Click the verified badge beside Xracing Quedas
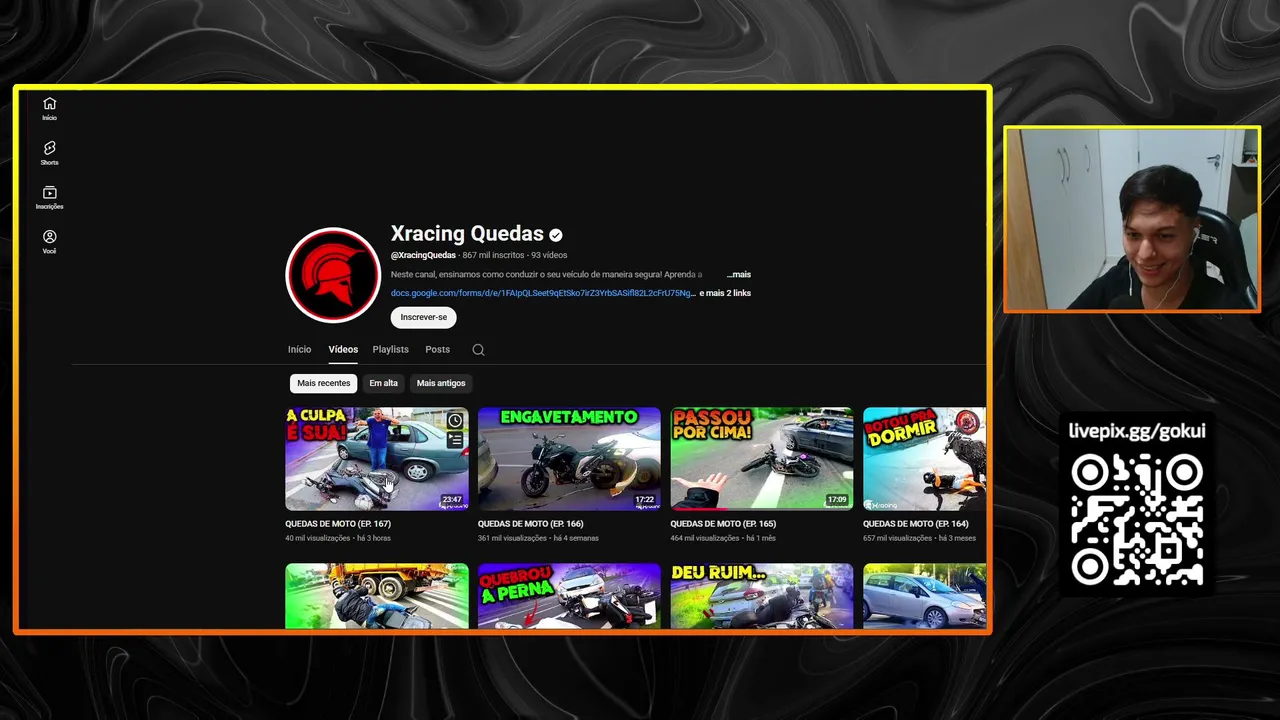The height and width of the screenshot is (720, 1280). tap(555, 235)
